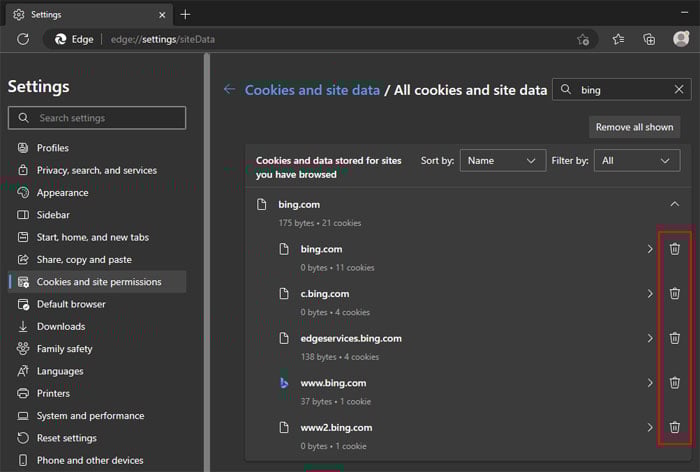This screenshot has height=472, width=700.
Task: Select System and performance in sidebar
Action: click(90, 416)
